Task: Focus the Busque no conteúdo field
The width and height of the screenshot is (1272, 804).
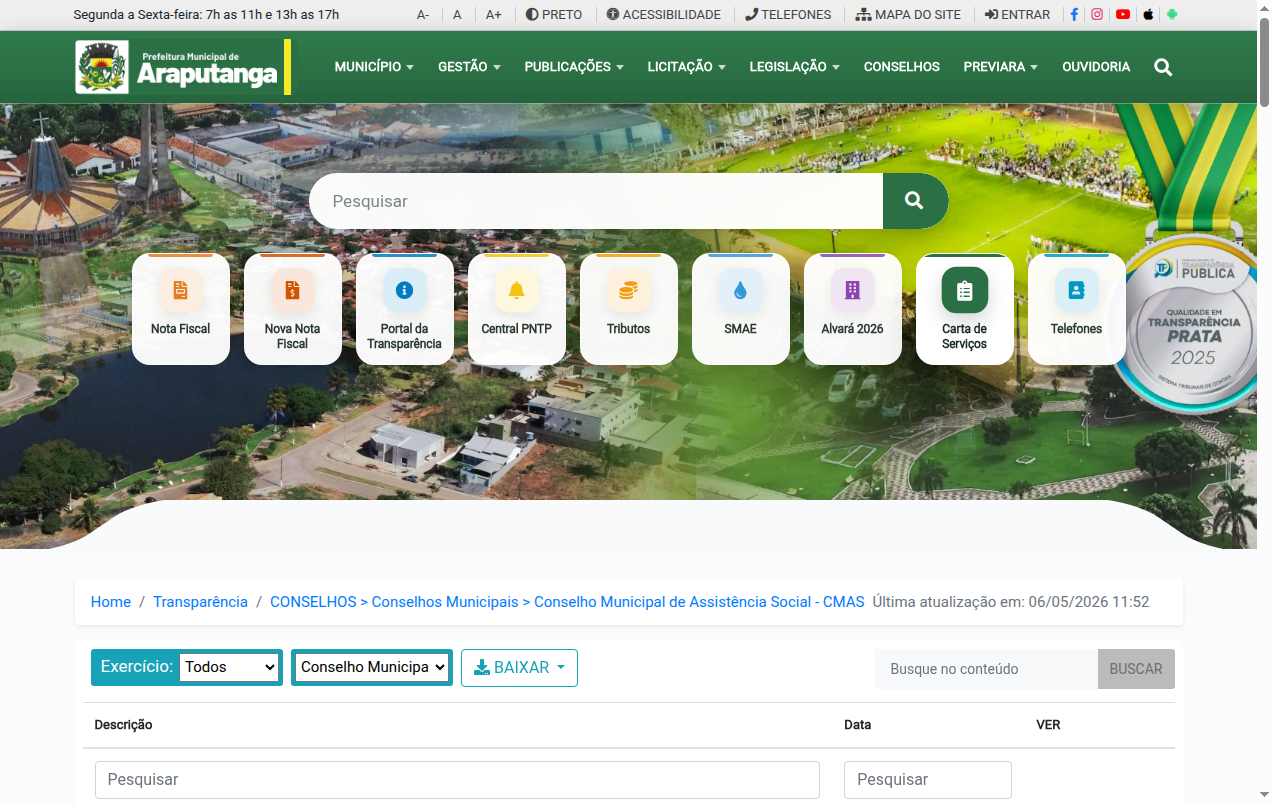Action: [986, 669]
